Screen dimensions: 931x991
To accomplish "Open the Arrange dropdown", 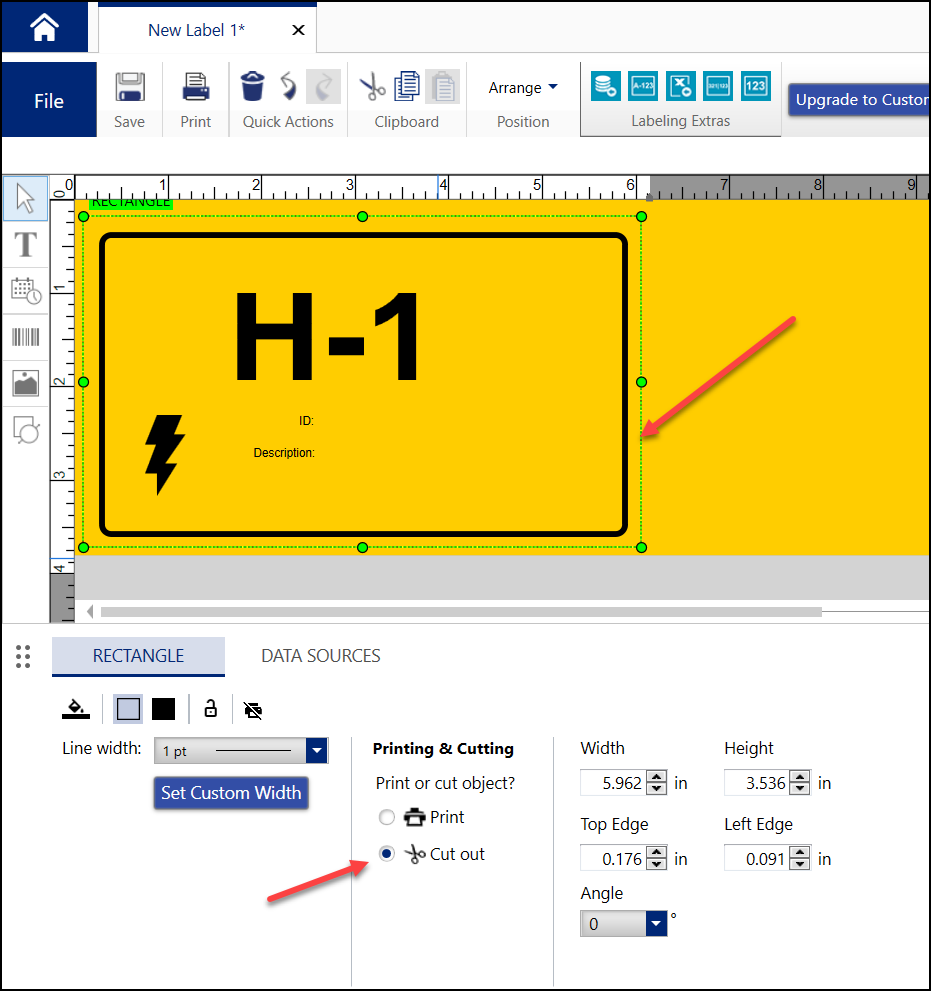I will tap(522, 87).
